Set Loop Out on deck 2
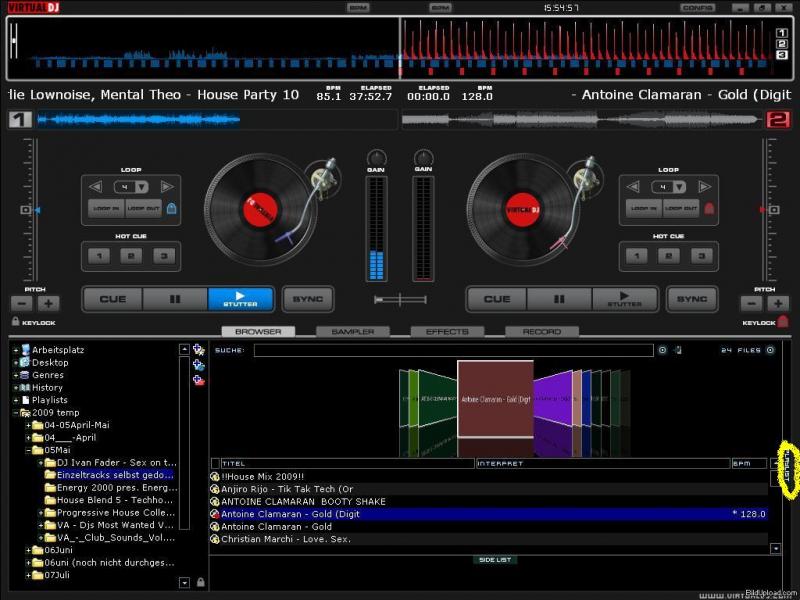 [x=681, y=209]
